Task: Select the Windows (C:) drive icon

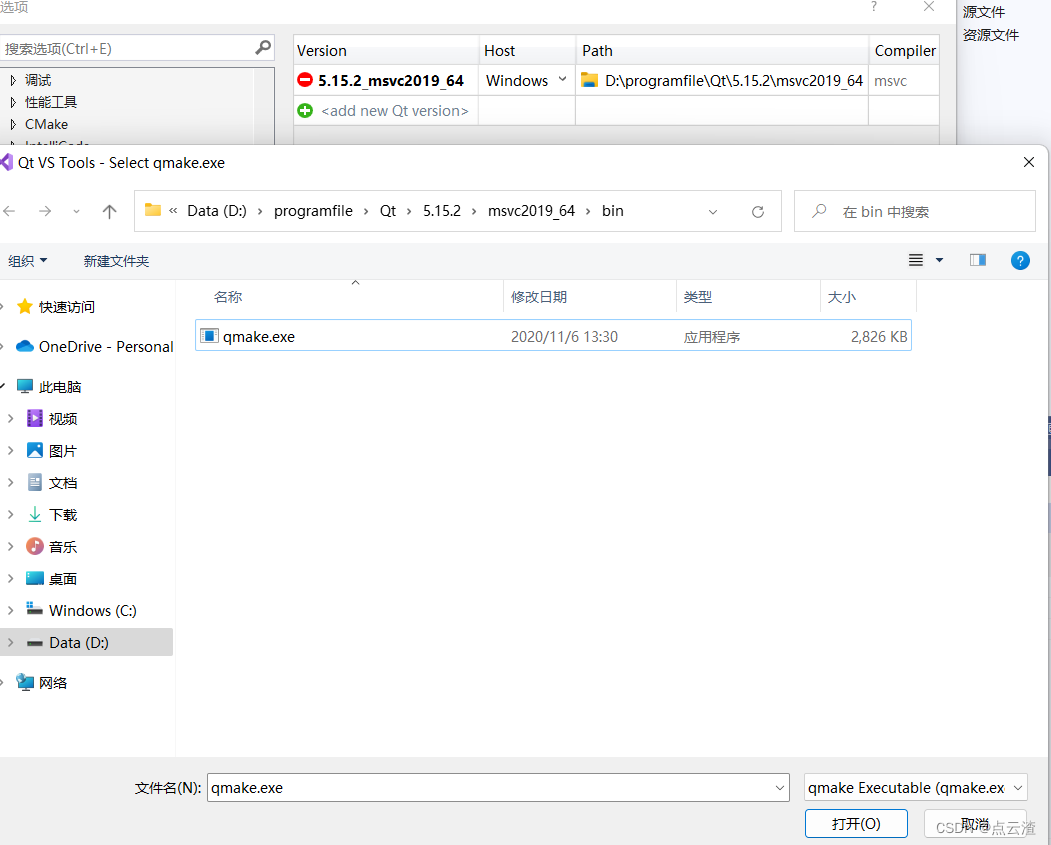Action: pos(35,608)
